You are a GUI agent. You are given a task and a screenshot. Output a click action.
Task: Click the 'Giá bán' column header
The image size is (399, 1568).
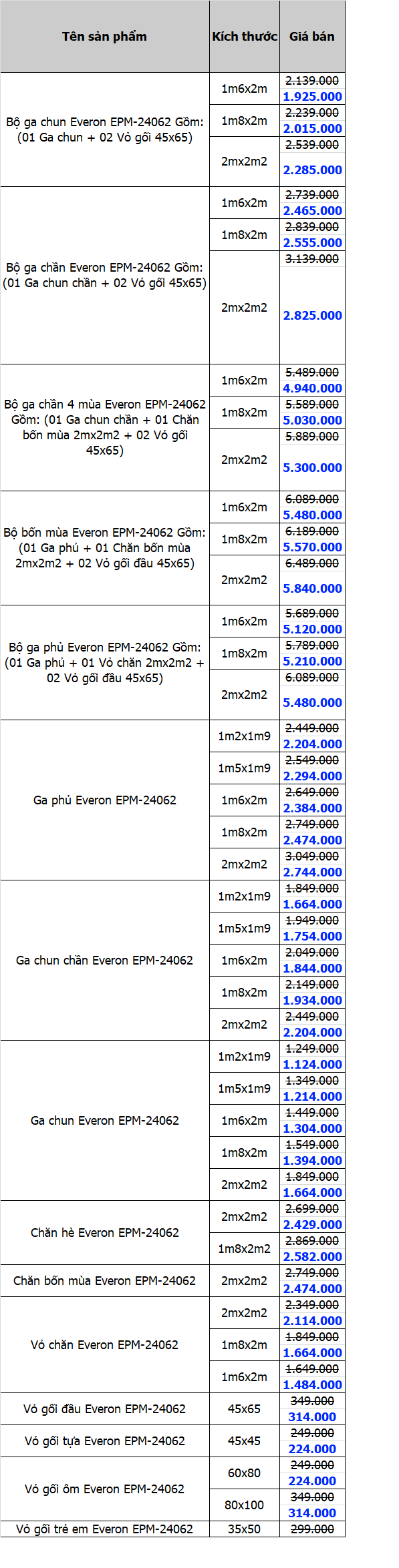312,37
